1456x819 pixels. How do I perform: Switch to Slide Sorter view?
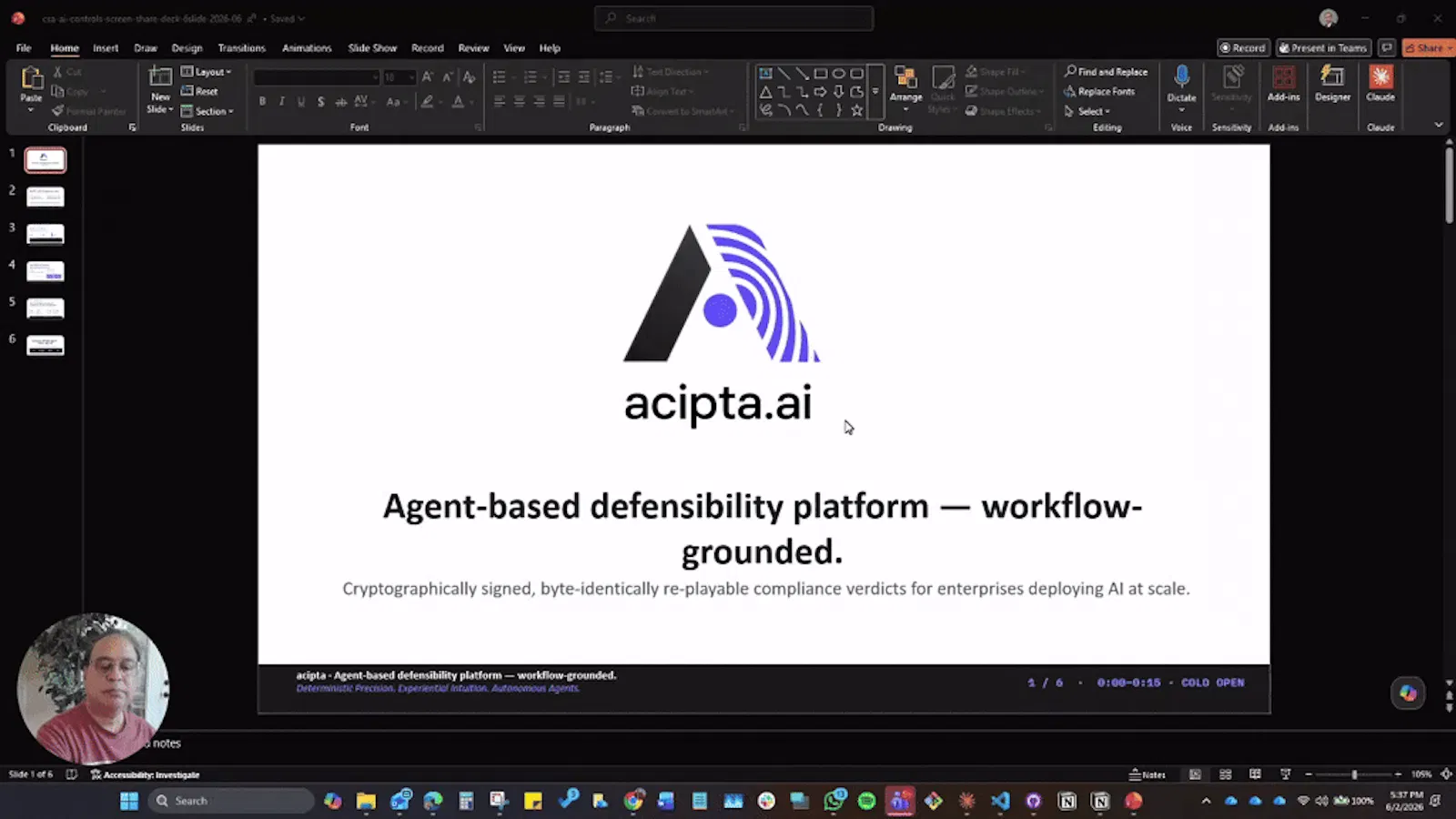pyautogui.click(x=1226, y=774)
